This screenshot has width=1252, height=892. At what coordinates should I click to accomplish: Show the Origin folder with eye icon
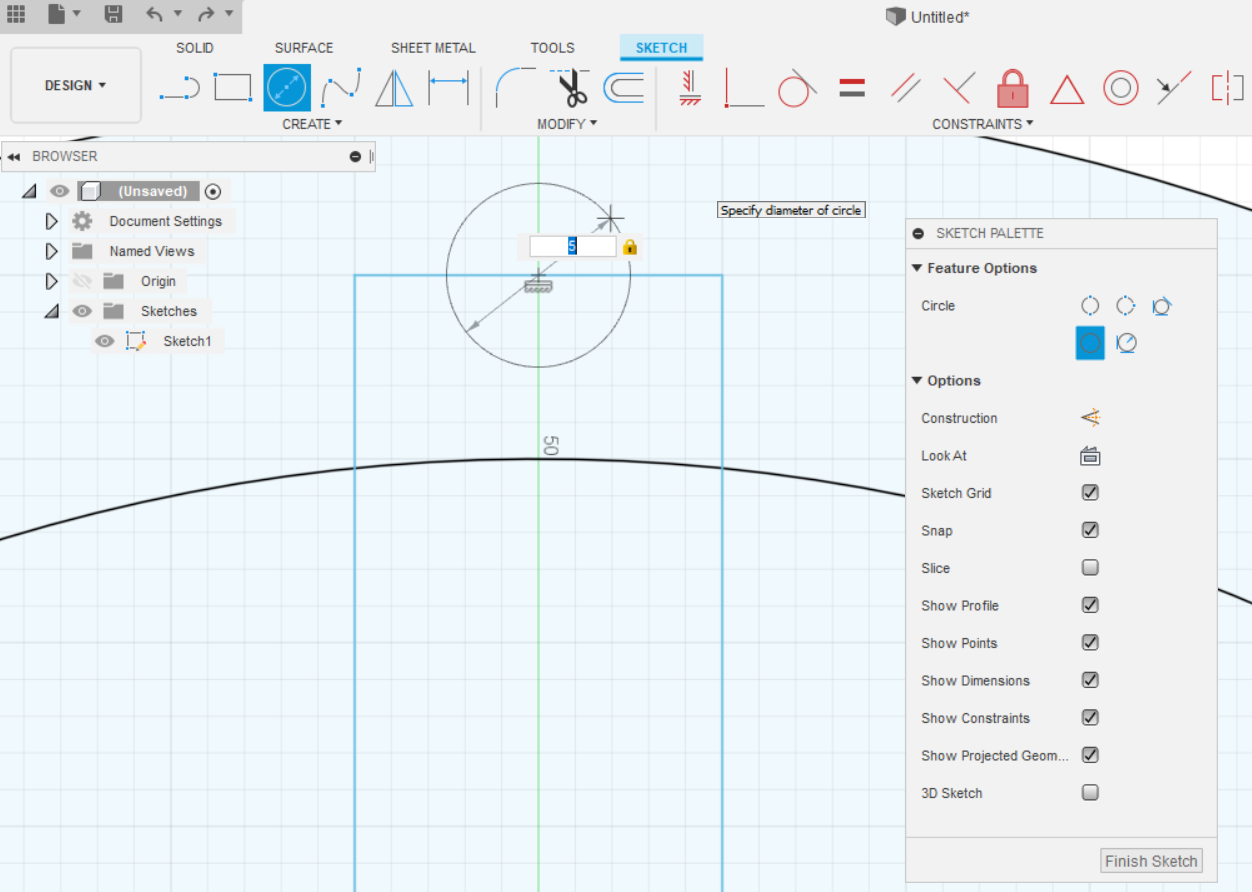[x=83, y=281]
